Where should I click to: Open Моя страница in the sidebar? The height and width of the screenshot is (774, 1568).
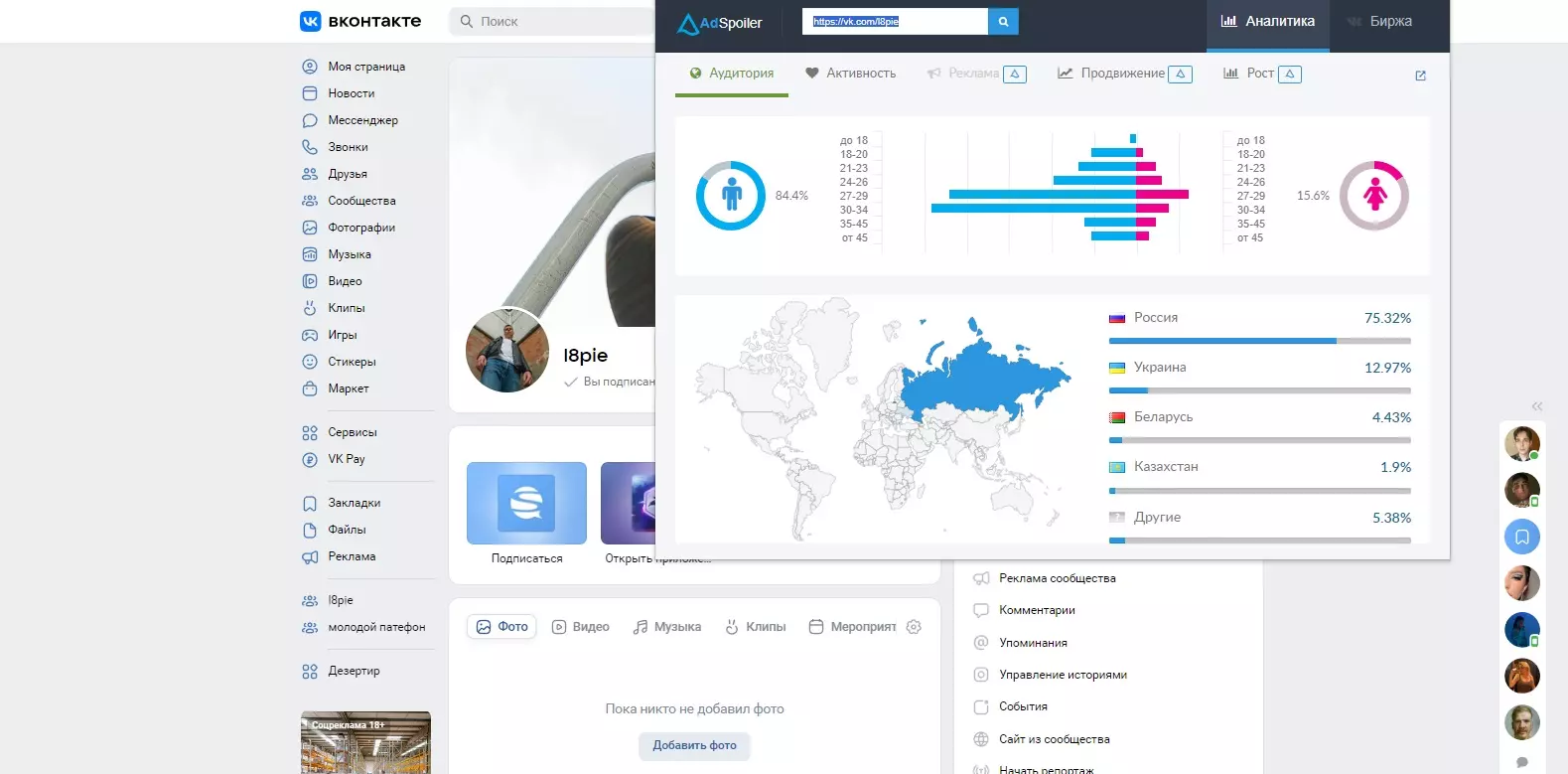pos(366,67)
